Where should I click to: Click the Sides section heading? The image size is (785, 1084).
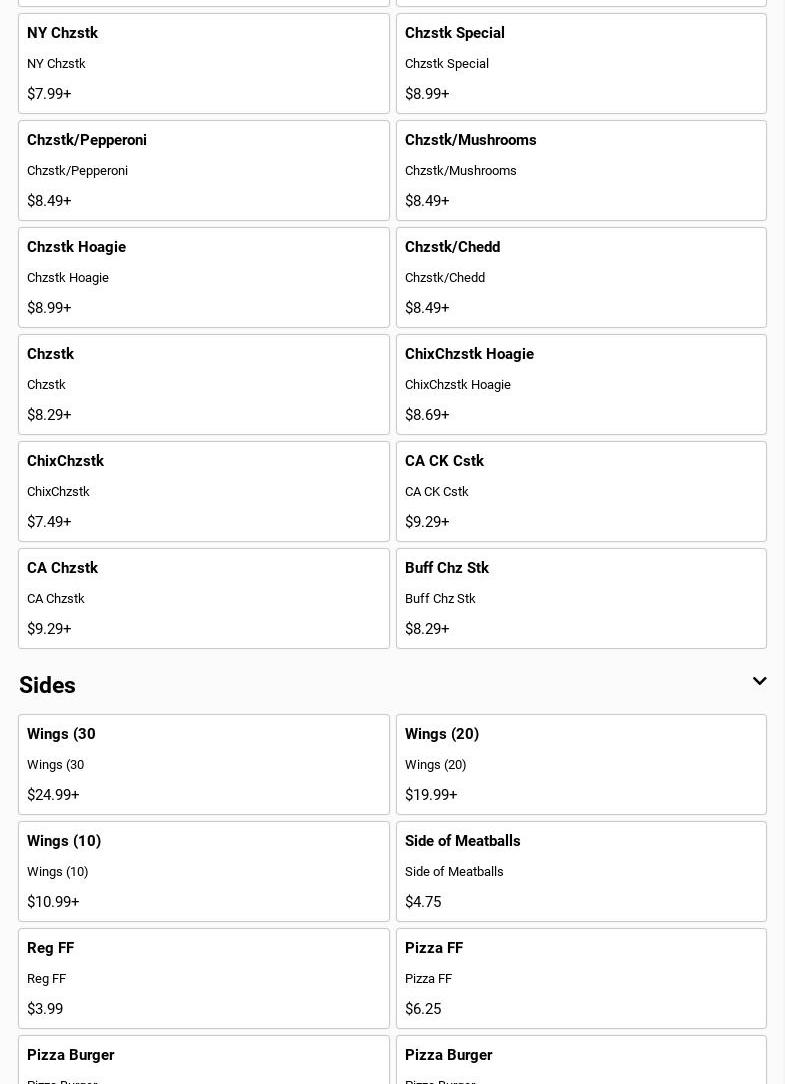coord(47,685)
